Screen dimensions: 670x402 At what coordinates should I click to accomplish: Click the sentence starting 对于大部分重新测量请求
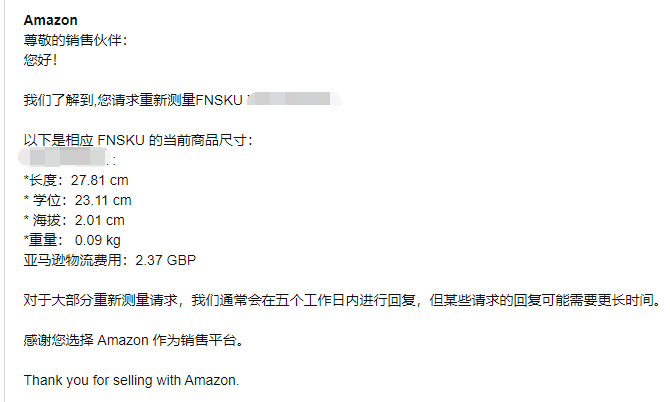[x=340, y=300]
